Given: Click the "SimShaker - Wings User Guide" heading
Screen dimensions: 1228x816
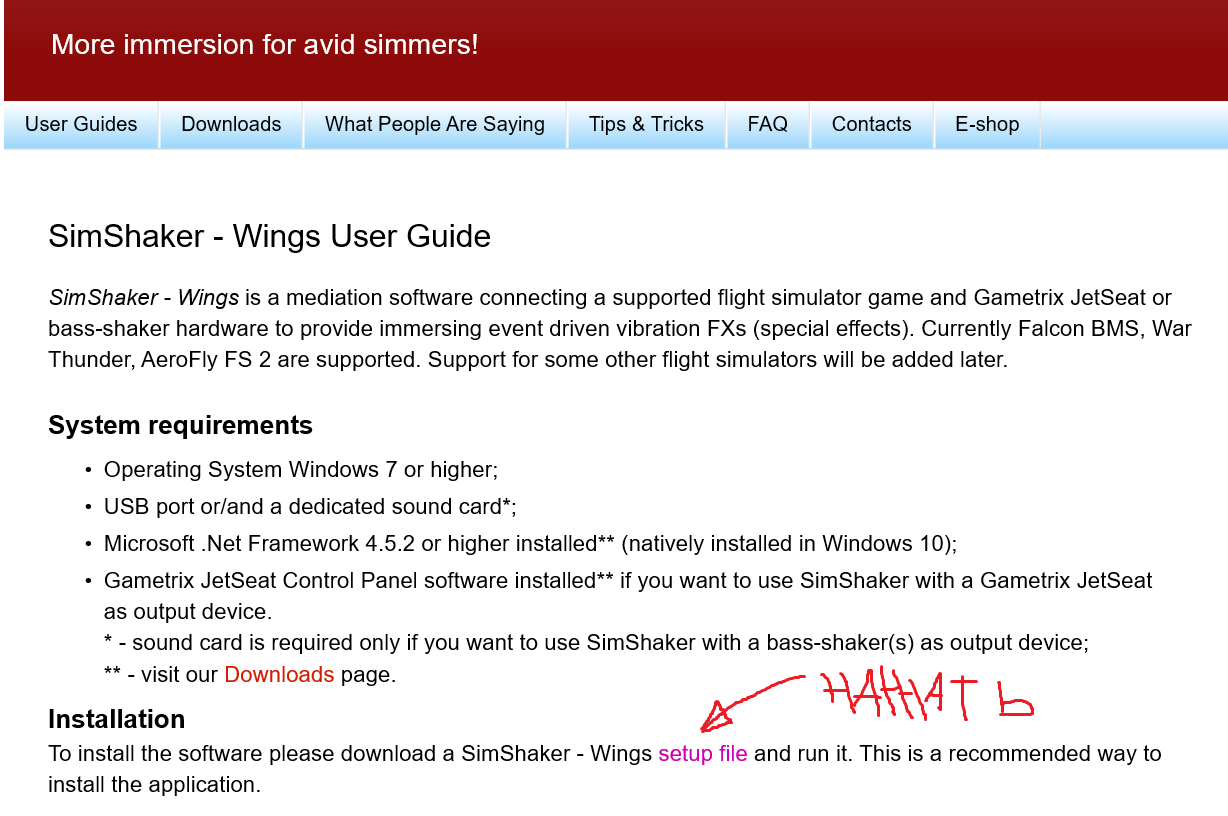Looking at the screenshot, I should (269, 237).
